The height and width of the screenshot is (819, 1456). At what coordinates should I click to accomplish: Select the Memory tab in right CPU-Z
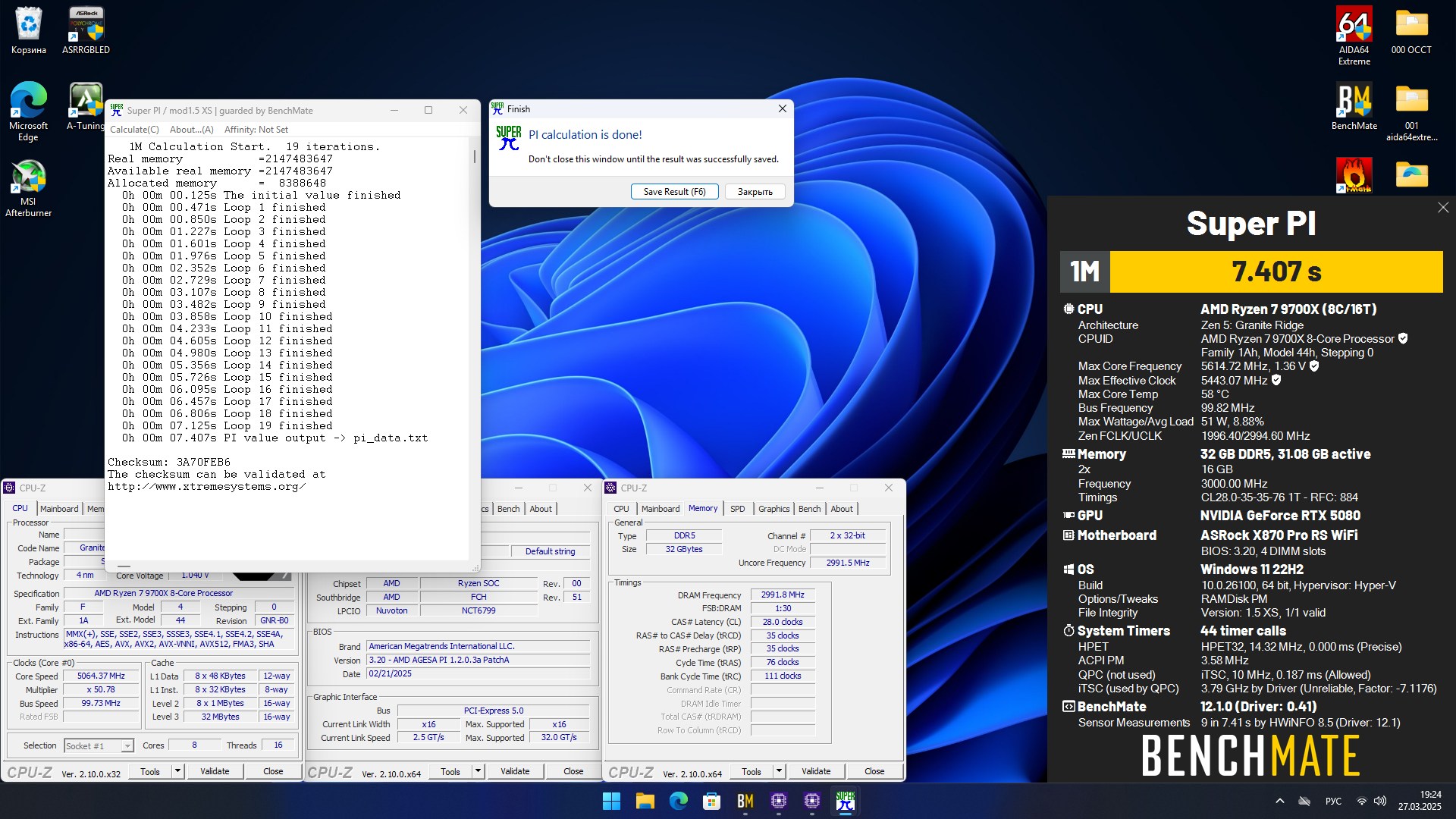click(703, 509)
